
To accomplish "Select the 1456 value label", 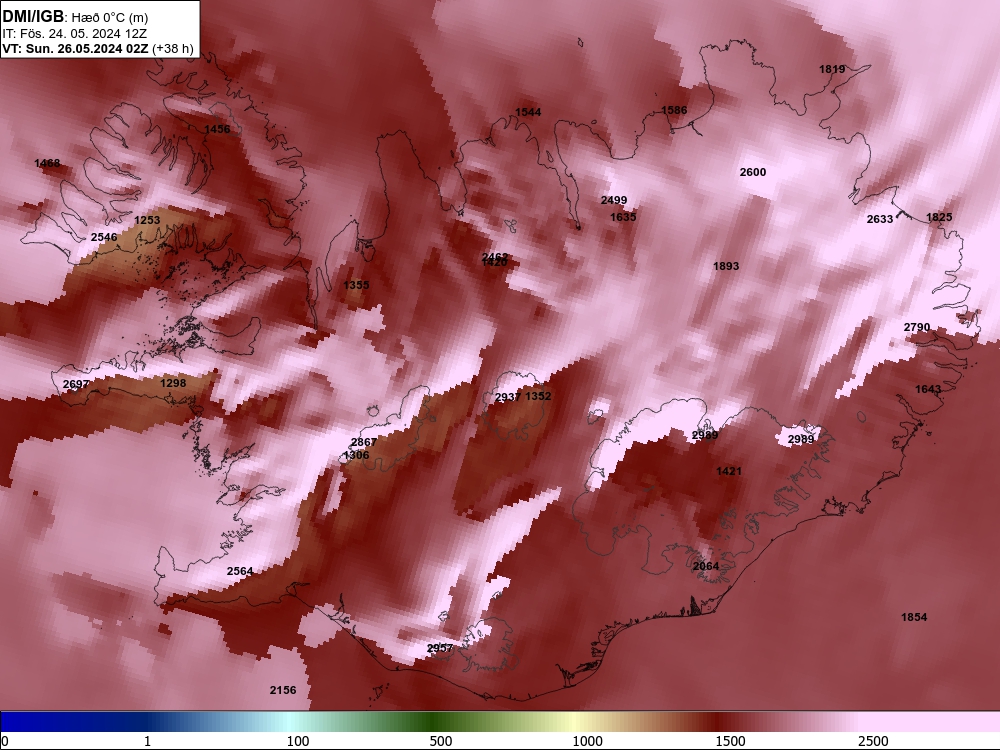I will 217,129.
